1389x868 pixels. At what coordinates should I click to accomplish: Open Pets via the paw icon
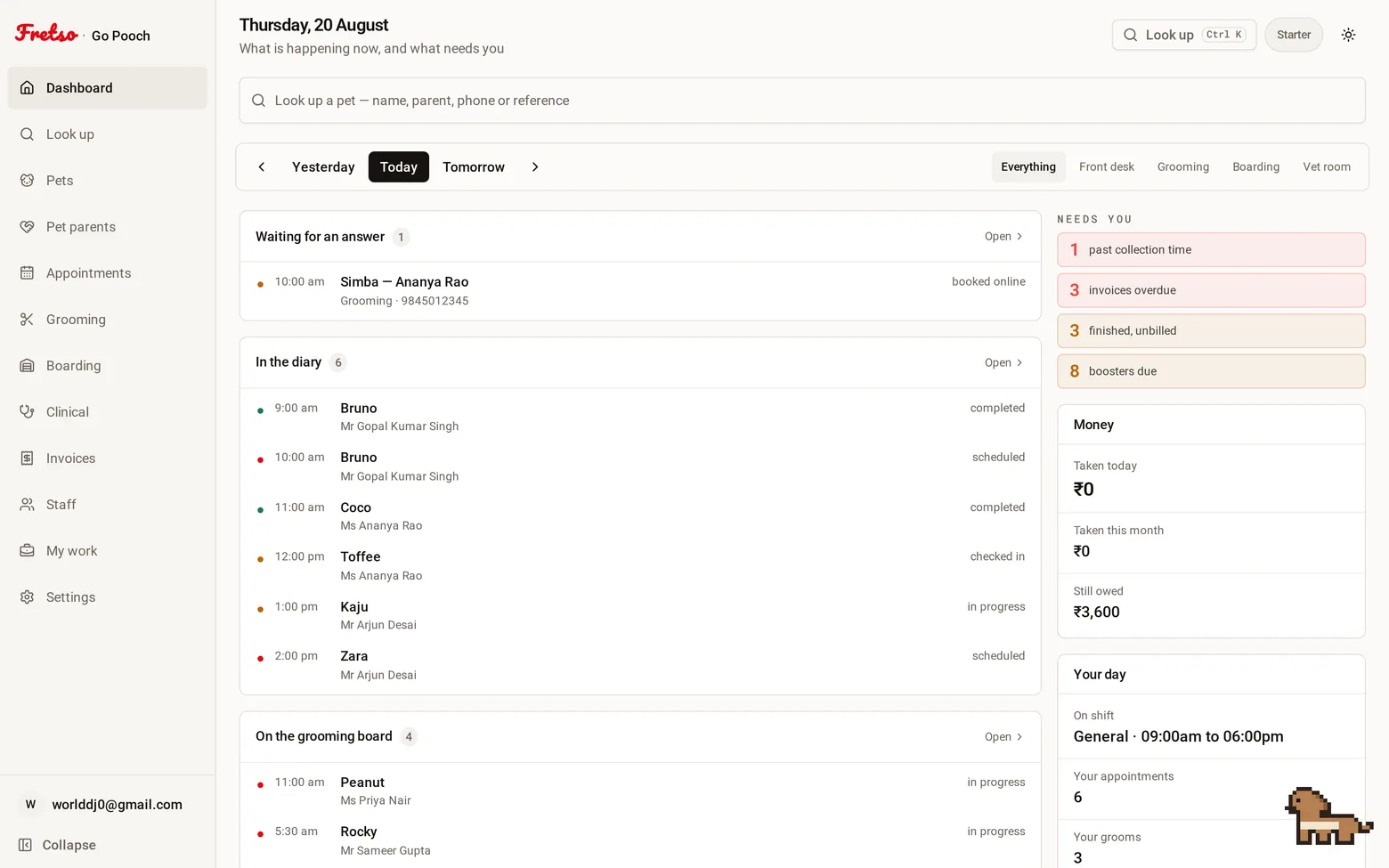[28, 181]
